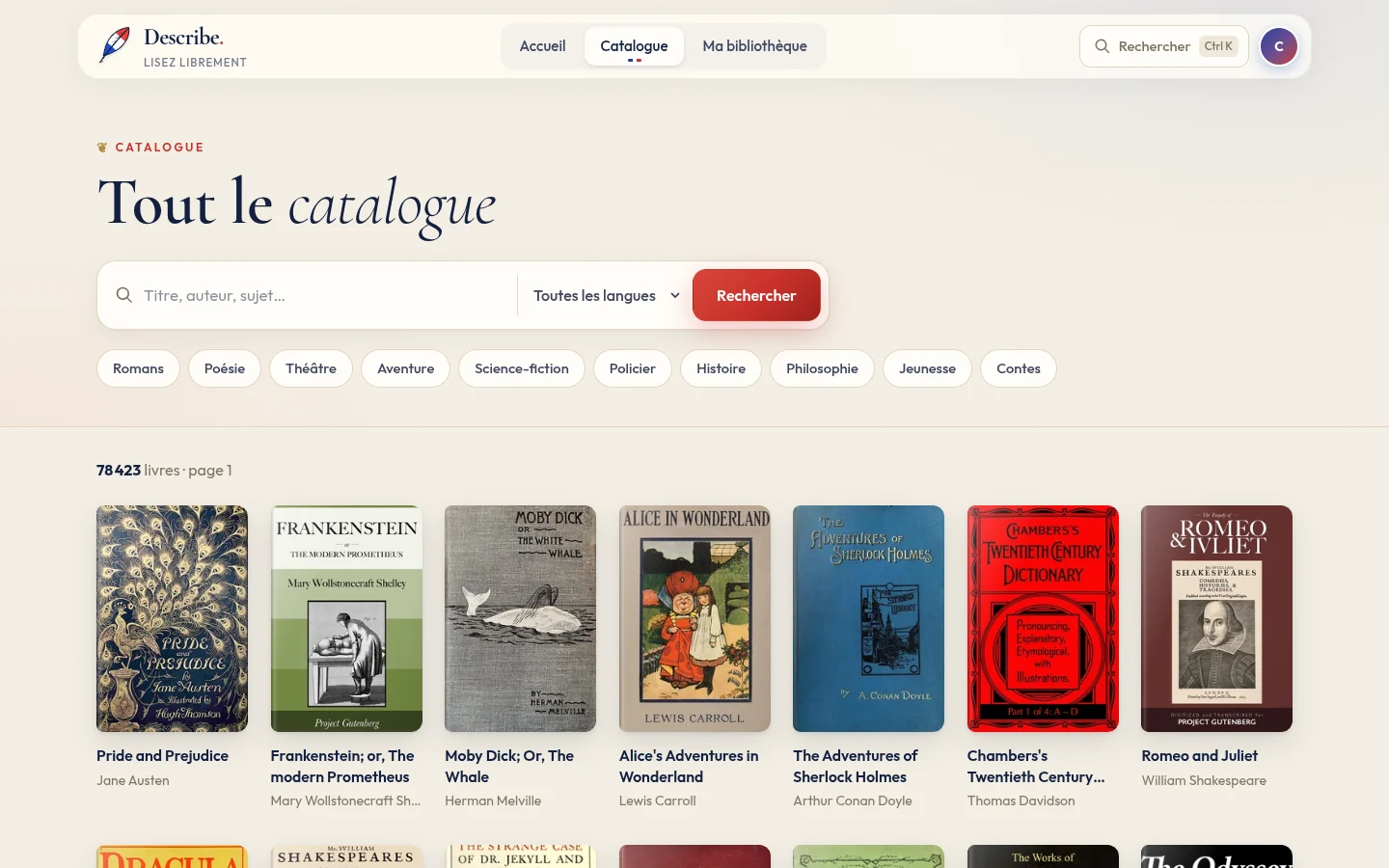Click author name Thomas Davidson
This screenshot has width=1389, height=868.
[1021, 800]
